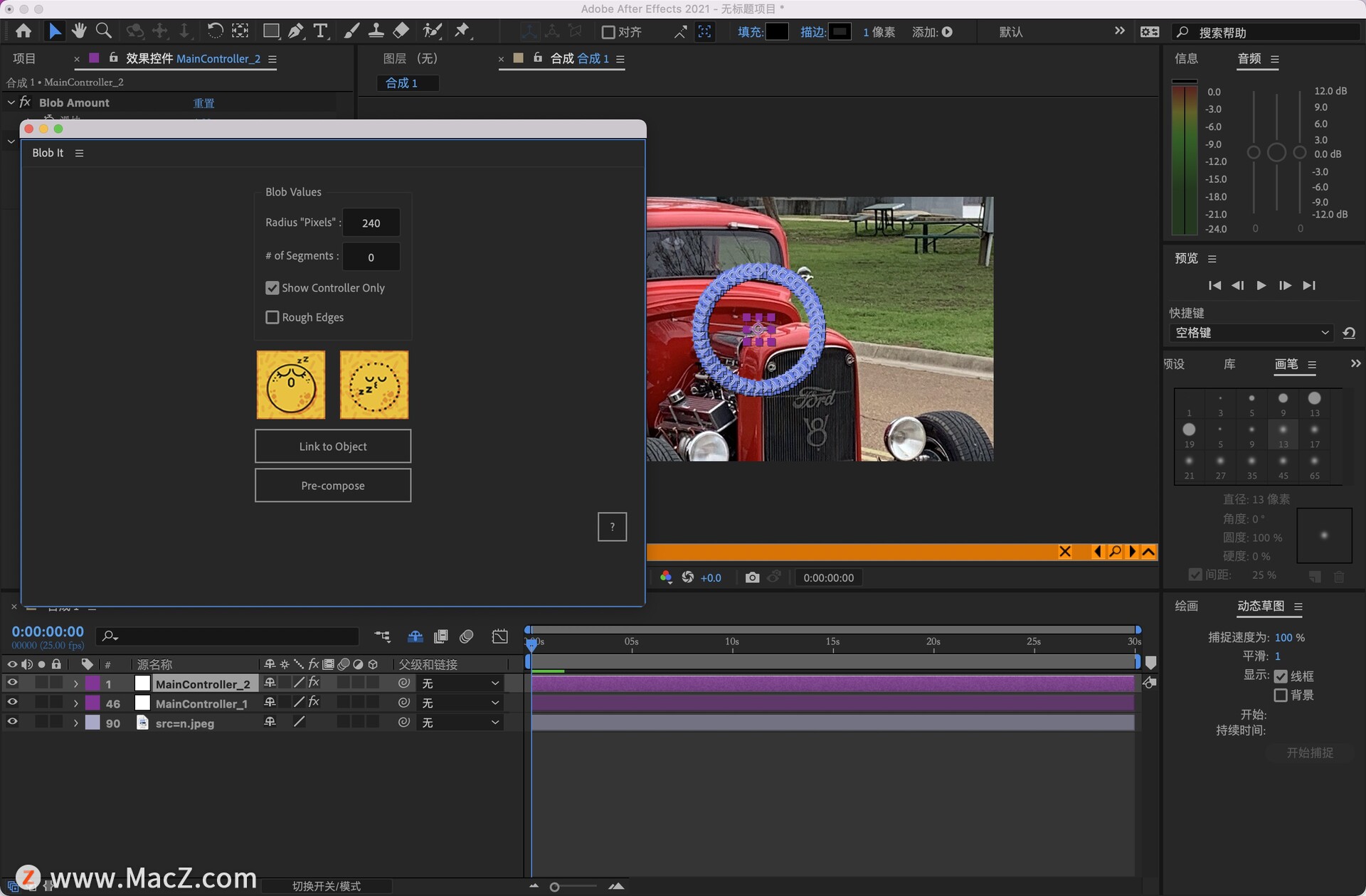Screen dimensions: 1366x896
Task: Click the Link to Object button
Action: [x=333, y=447]
